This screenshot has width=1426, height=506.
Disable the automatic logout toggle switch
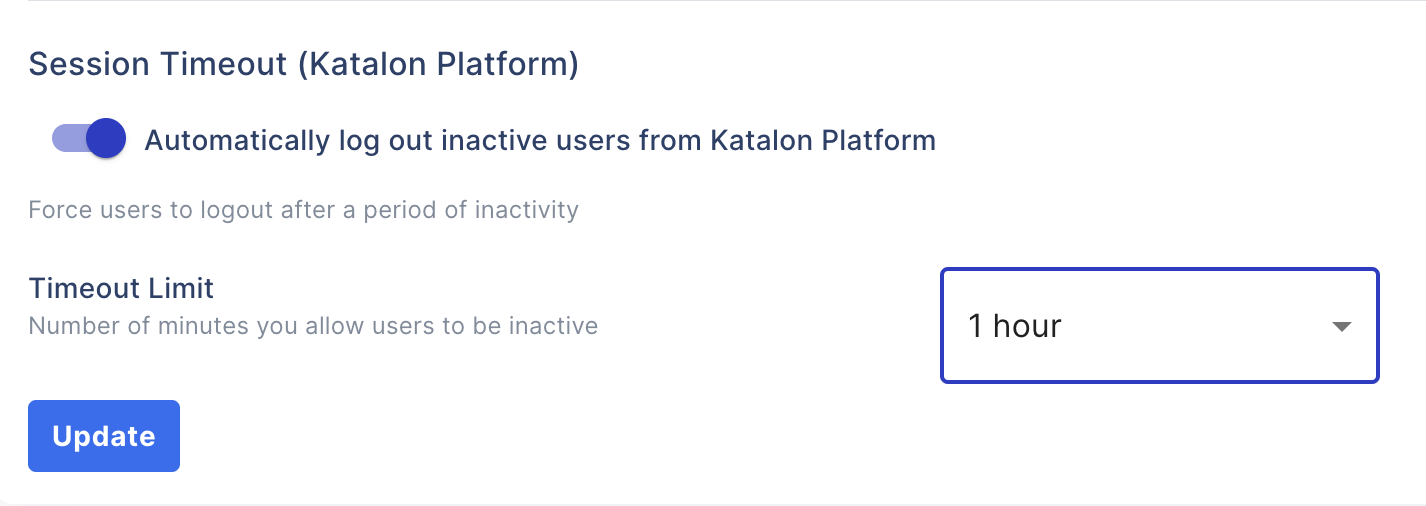(89, 139)
